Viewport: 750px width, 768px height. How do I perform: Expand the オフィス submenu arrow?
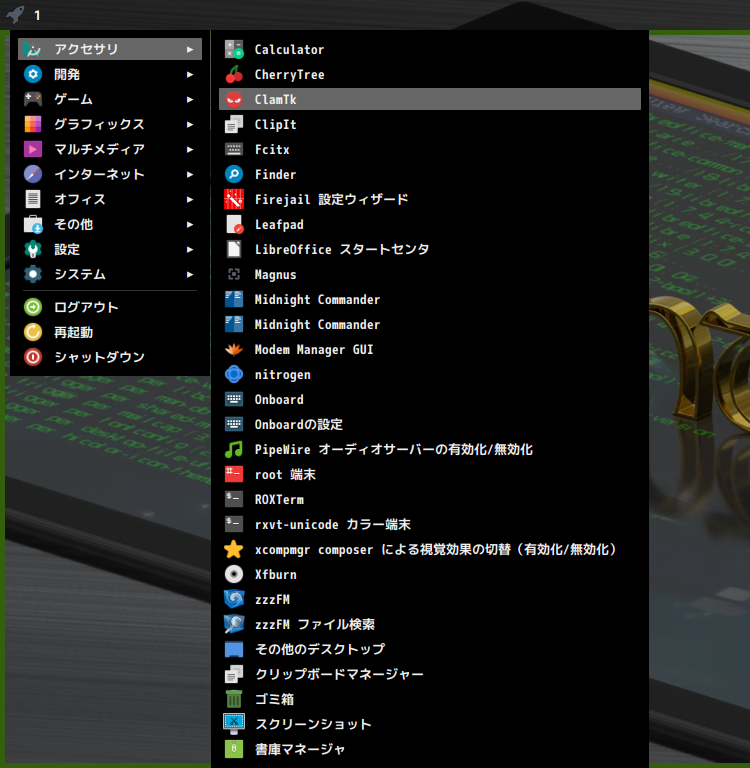click(190, 199)
